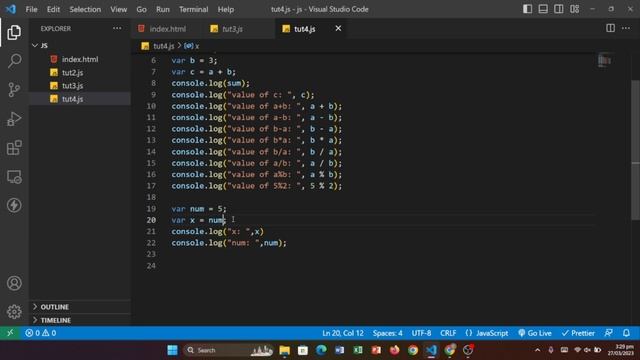Open File Explorer from taskbar
This screenshot has width=640, height=360.
(x=284, y=350)
